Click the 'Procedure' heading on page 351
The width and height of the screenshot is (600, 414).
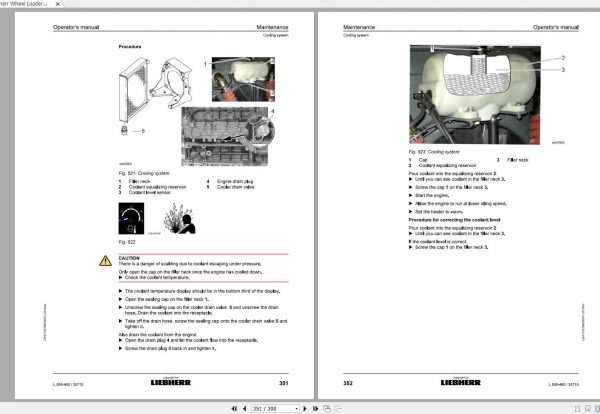pyautogui.click(x=130, y=47)
